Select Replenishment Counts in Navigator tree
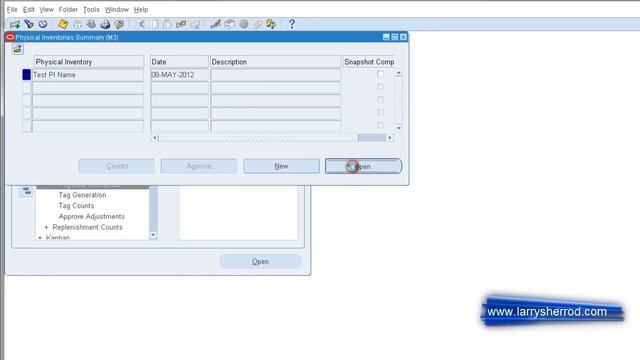640x360 pixels. [x=87, y=227]
